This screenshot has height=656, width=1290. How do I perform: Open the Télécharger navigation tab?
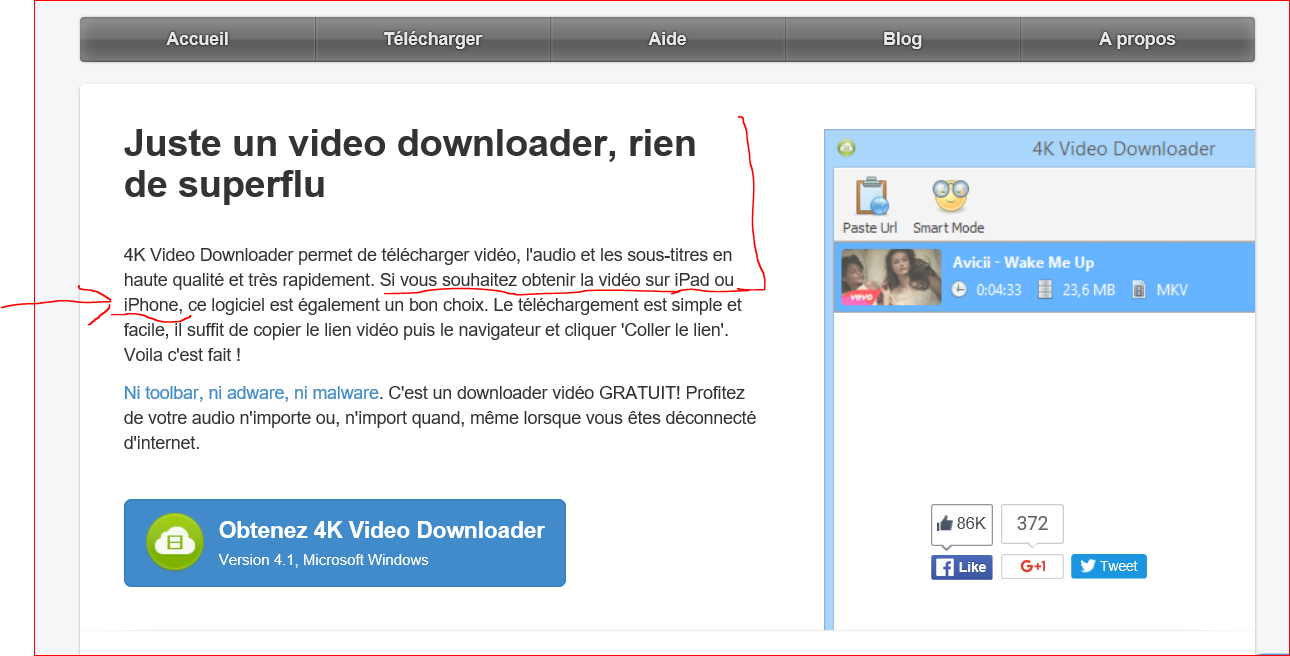[433, 39]
